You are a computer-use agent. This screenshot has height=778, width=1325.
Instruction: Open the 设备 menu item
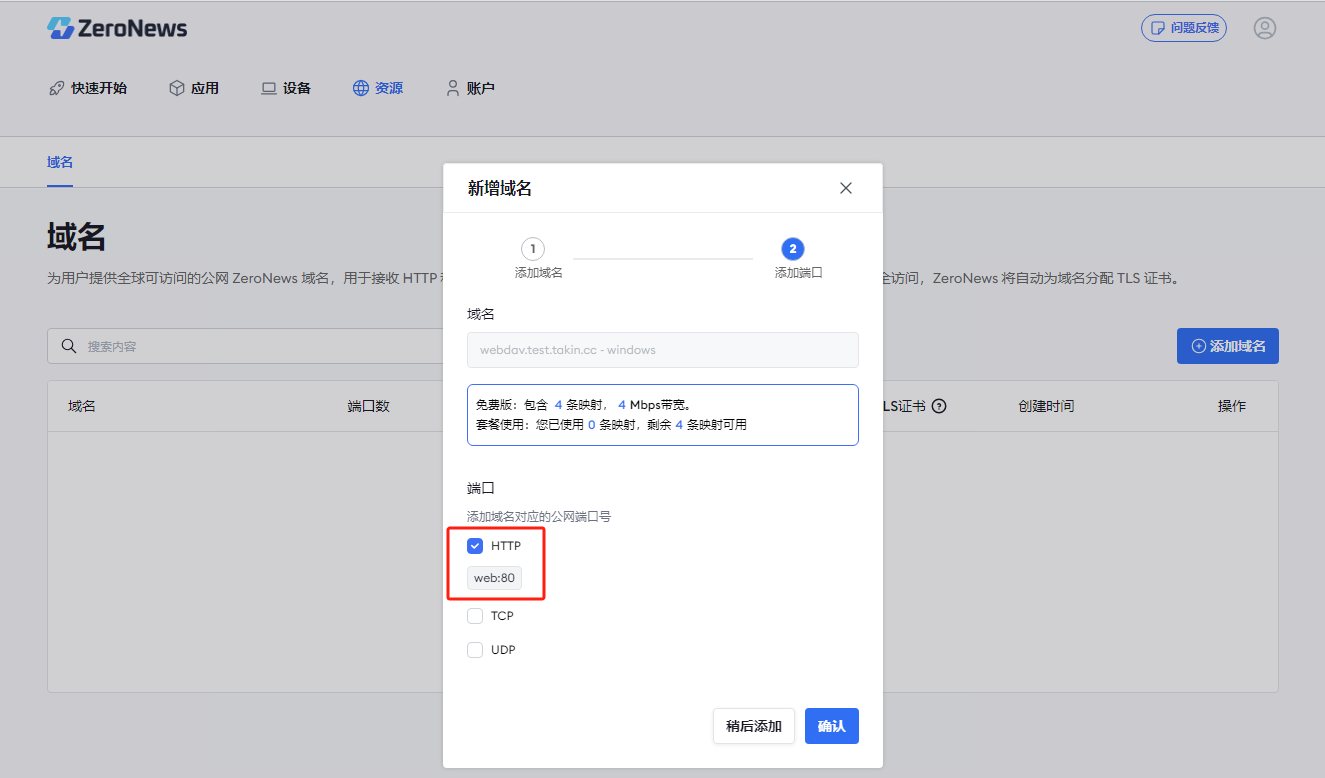286,88
